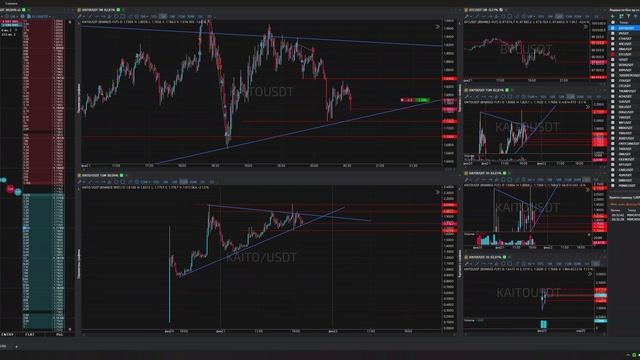Select the BTCUSDT row with the red marker in the watchlist
This screenshot has height=360, width=640.
point(624,54)
